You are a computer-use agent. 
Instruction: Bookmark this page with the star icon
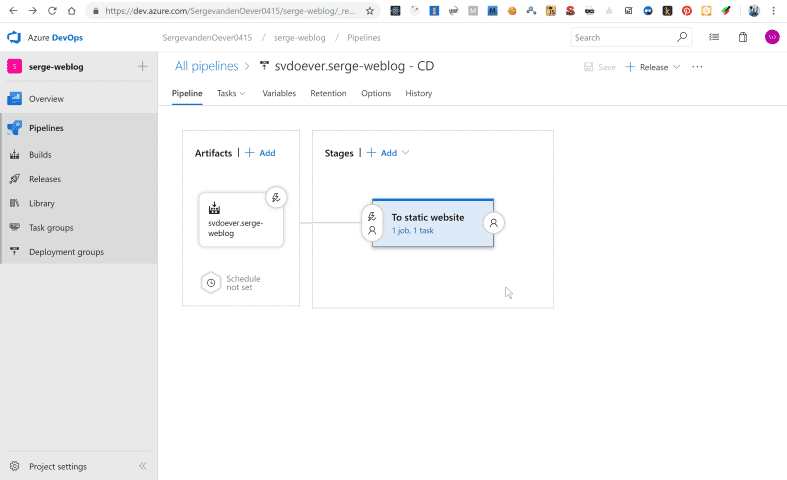tap(370, 11)
